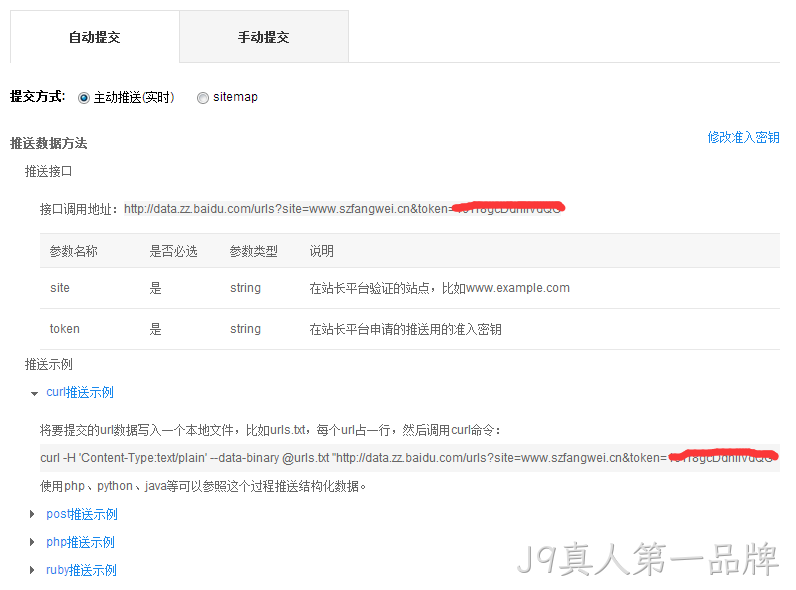The height and width of the screenshot is (590, 796).
Task: Click the 参数名称 column header
Action: click(74, 251)
